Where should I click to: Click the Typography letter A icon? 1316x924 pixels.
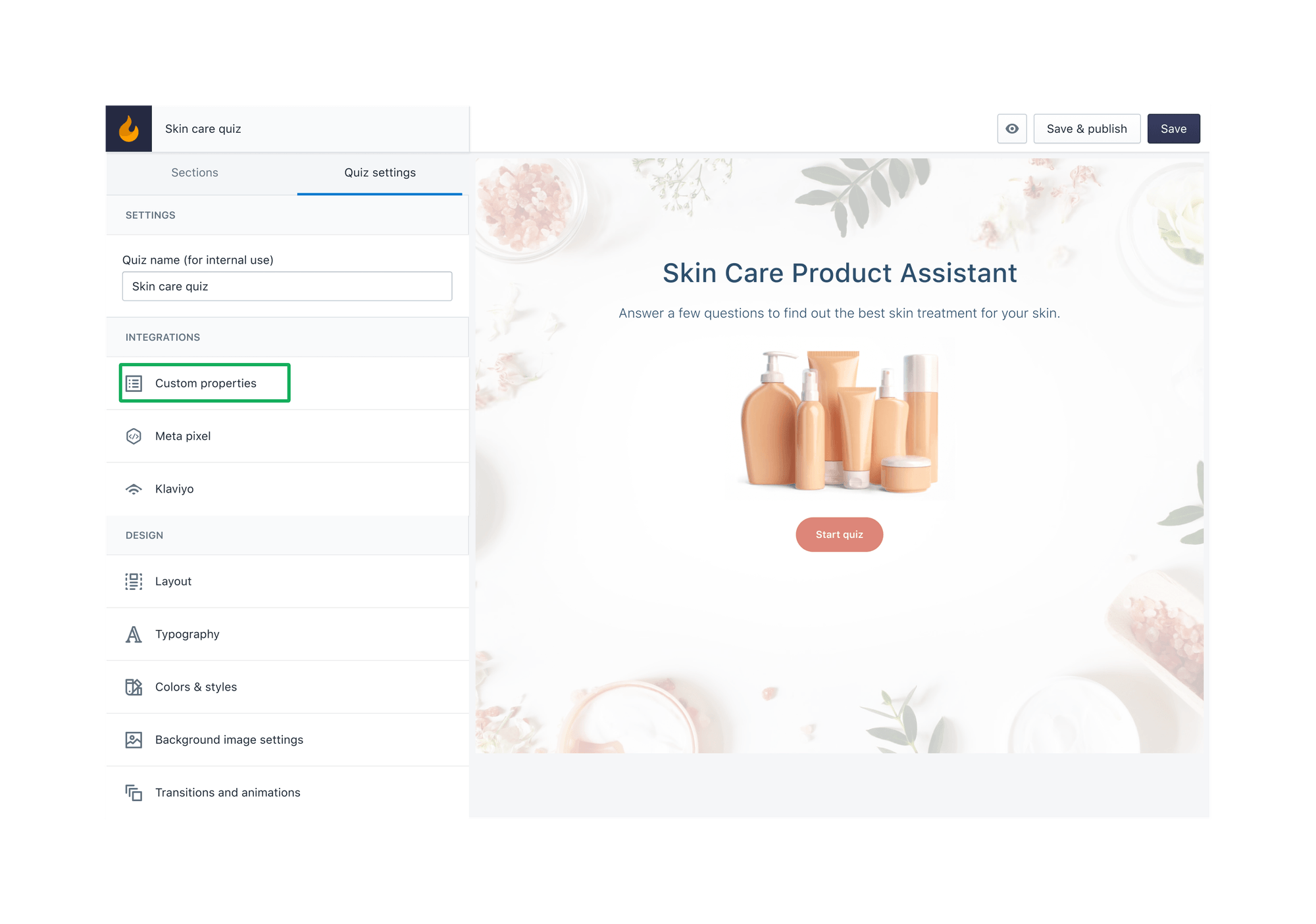click(134, 635)
